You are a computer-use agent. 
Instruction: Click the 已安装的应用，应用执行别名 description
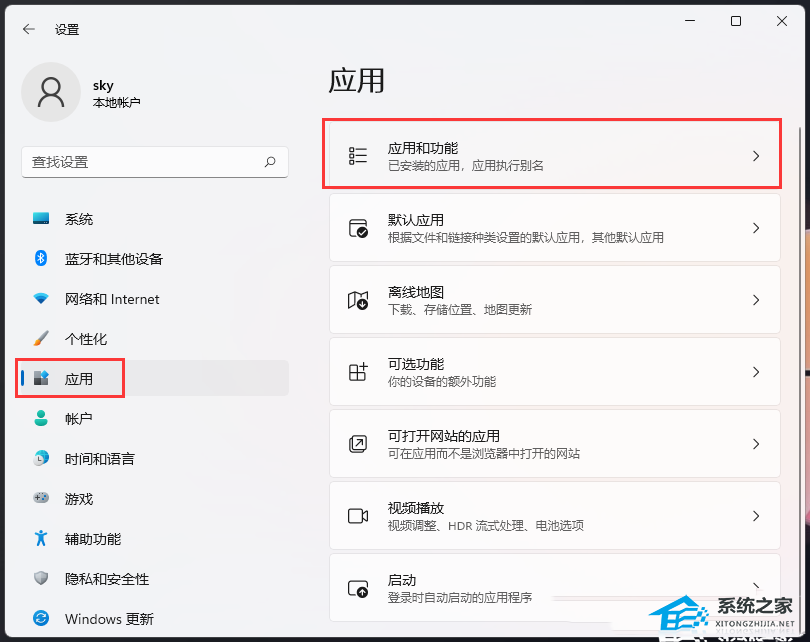coord(465,166)
